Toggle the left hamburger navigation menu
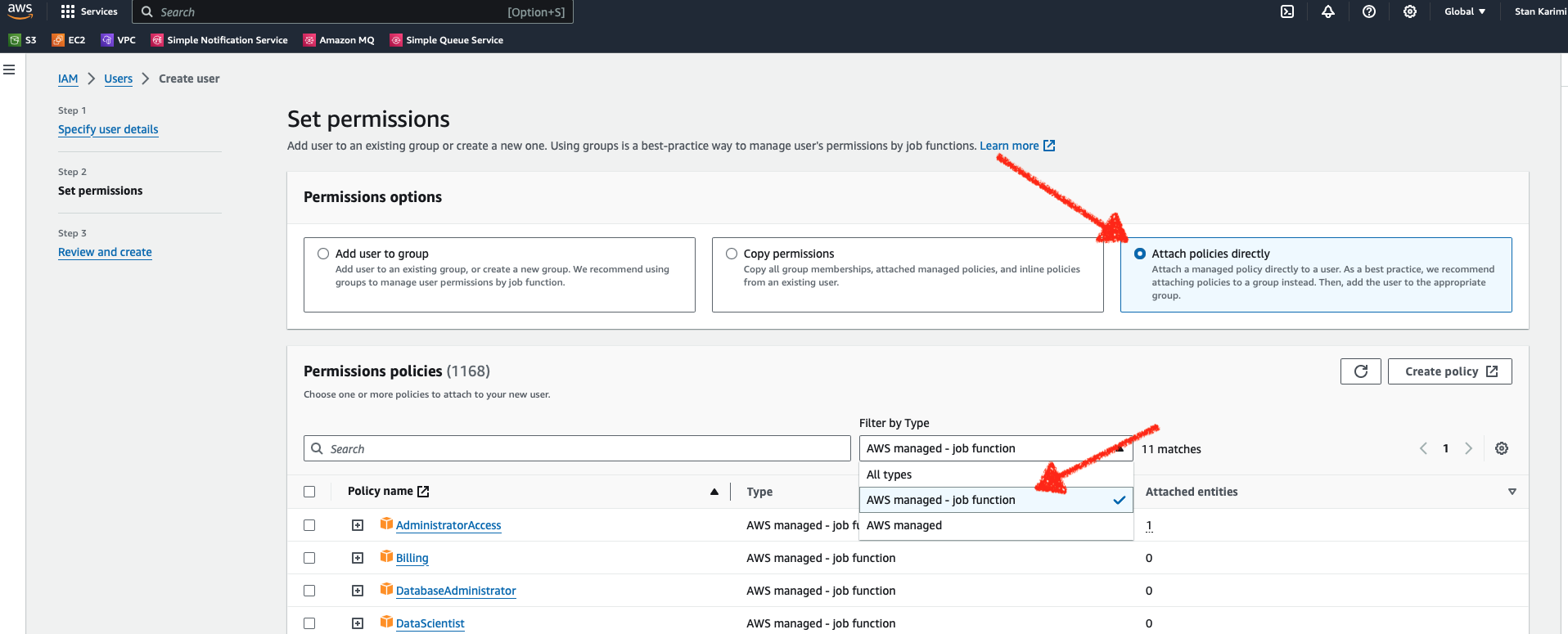The width and height of the screenshot is (1568, 634). click(x=9, y=70)
